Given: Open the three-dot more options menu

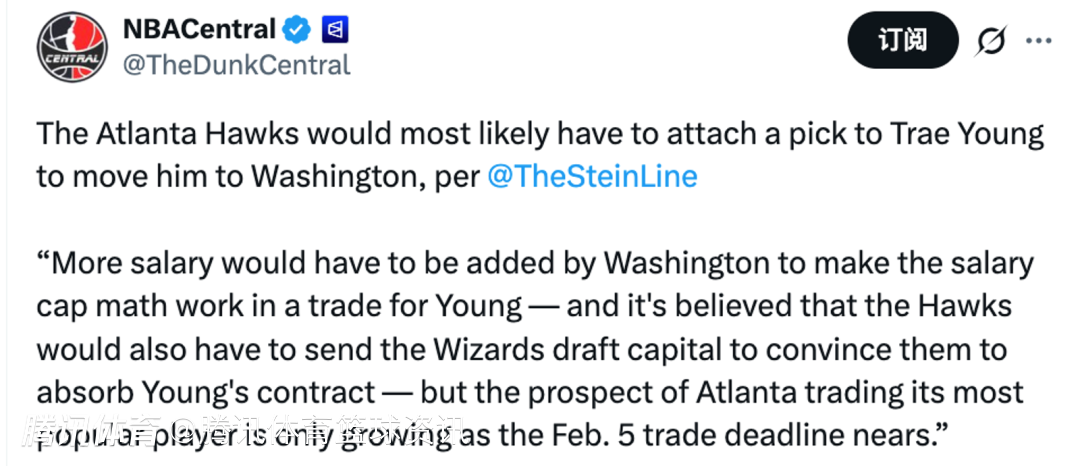Looking at the screenshot, I should point(1040,41).
